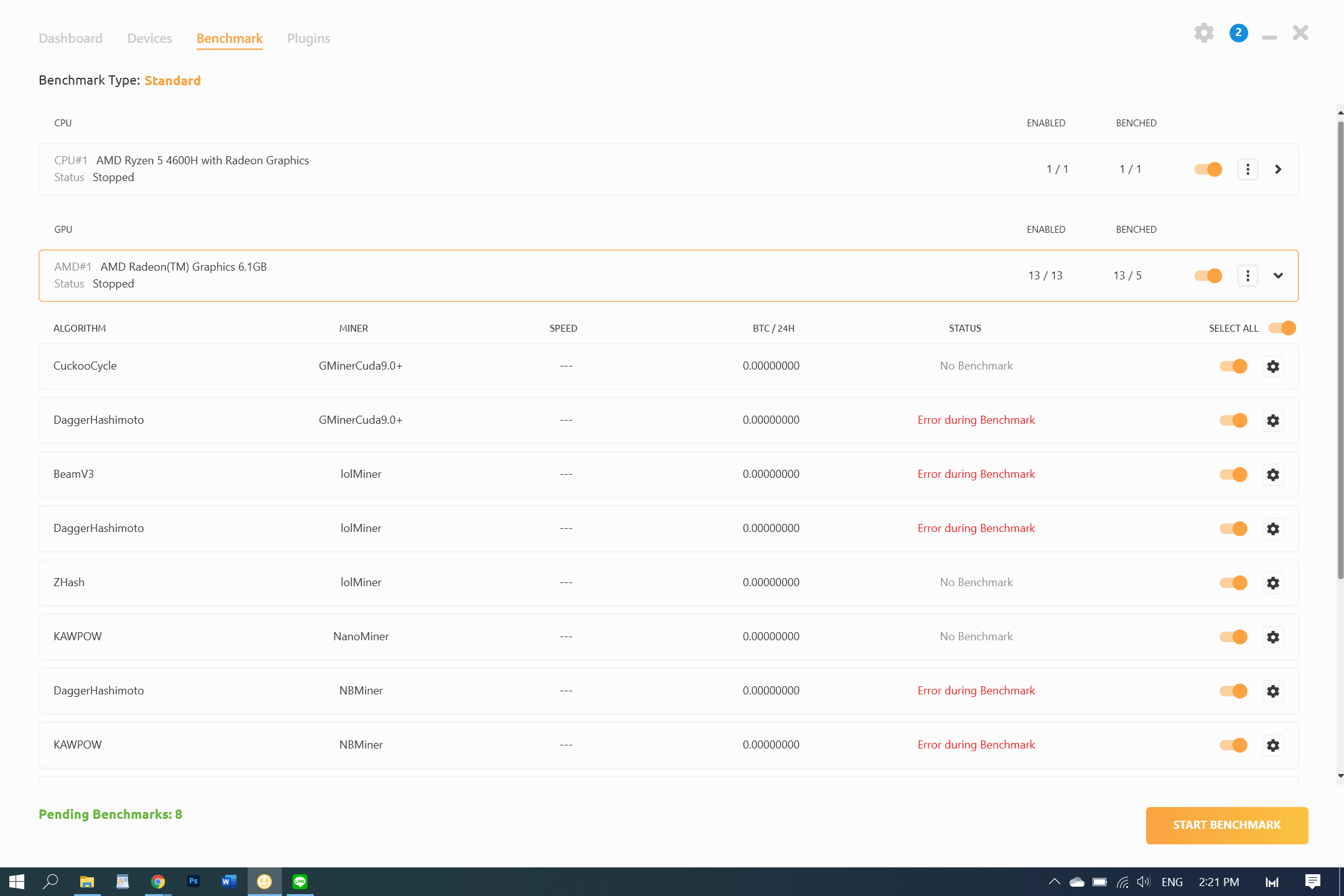Open settings gear for KAWPOW NanoMiner row
The height and width of the screenshot is (896, 1344).
(x=1273, y=637)
